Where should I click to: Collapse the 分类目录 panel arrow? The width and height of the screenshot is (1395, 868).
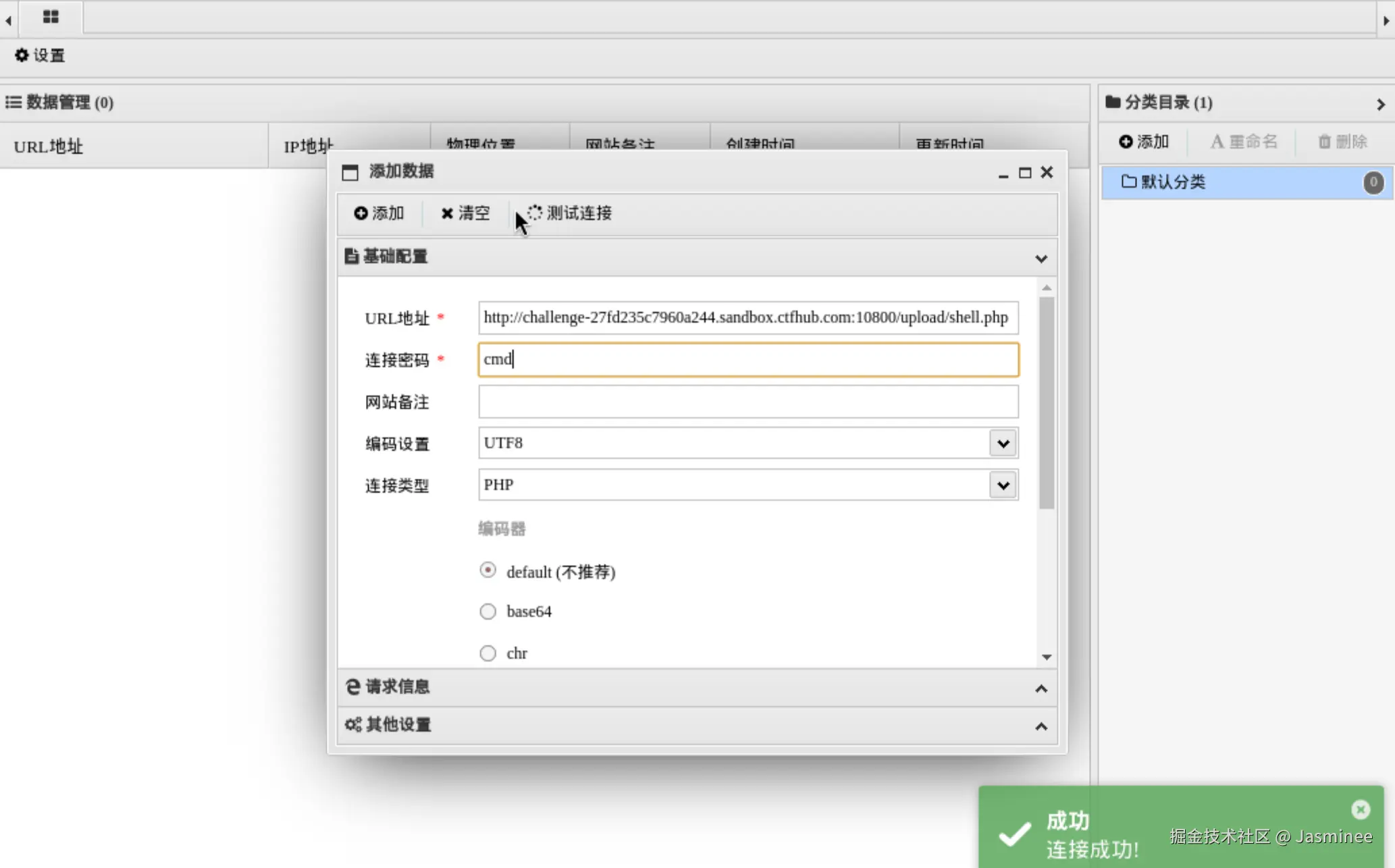click(x=1380, y=104)
